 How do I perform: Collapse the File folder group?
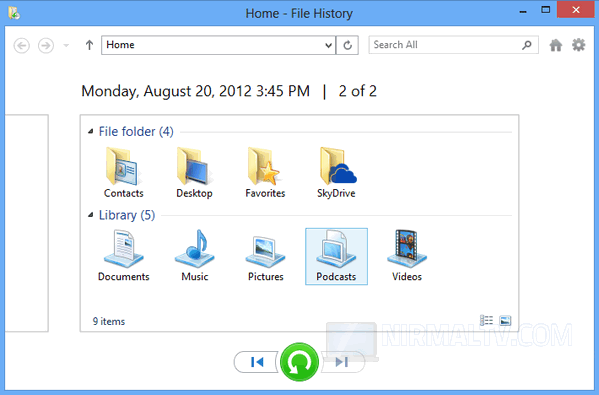pos(91,131)
